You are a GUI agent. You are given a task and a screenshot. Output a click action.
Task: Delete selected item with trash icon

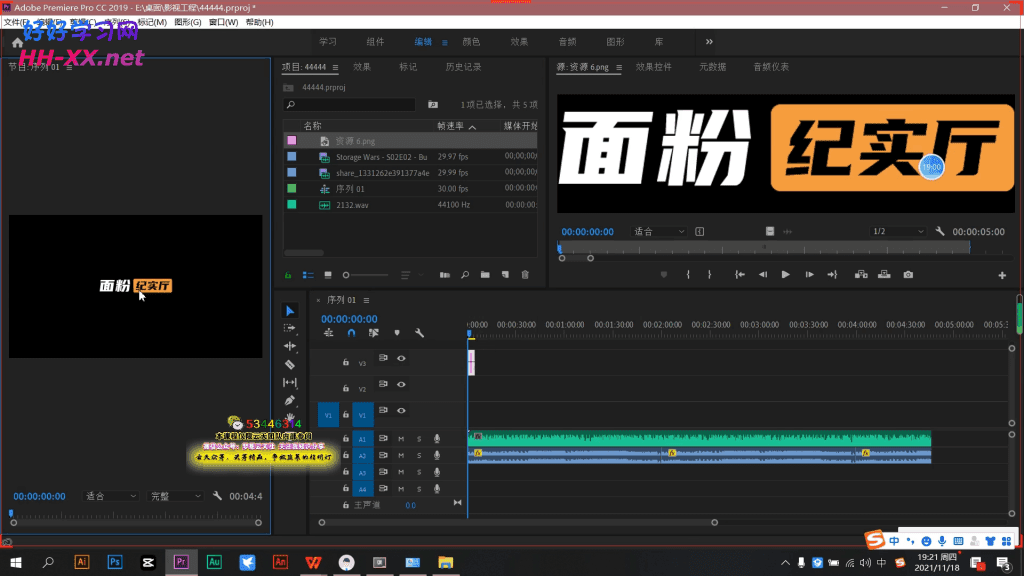pos(525,275)
